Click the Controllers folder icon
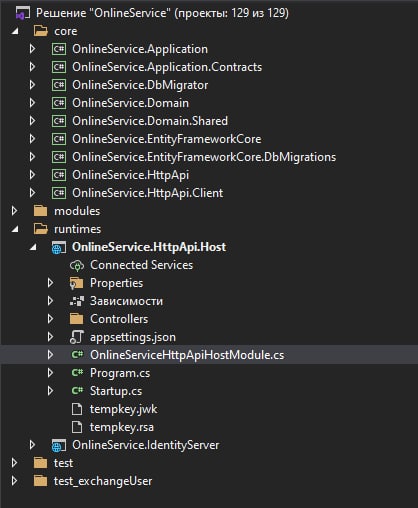Viewport: 418px width, 508px height. 77,319
